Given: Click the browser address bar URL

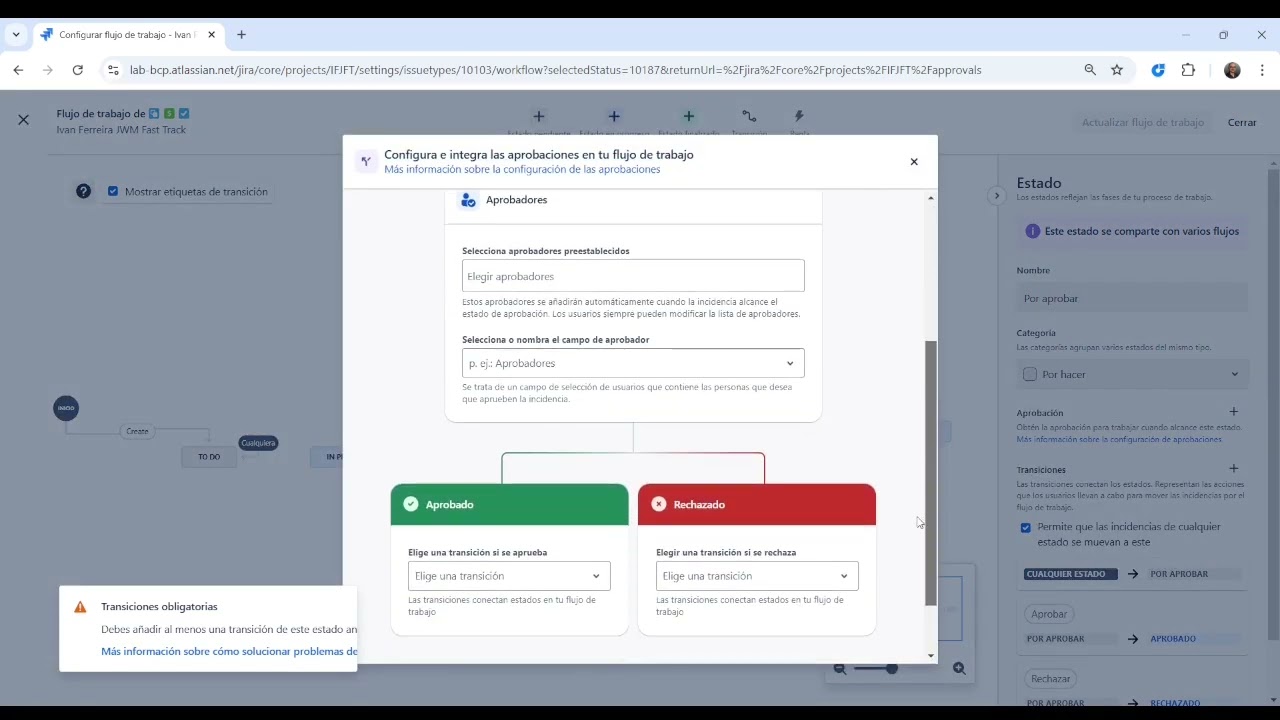Looking at the screenshot, I should (x=555, y=70).
